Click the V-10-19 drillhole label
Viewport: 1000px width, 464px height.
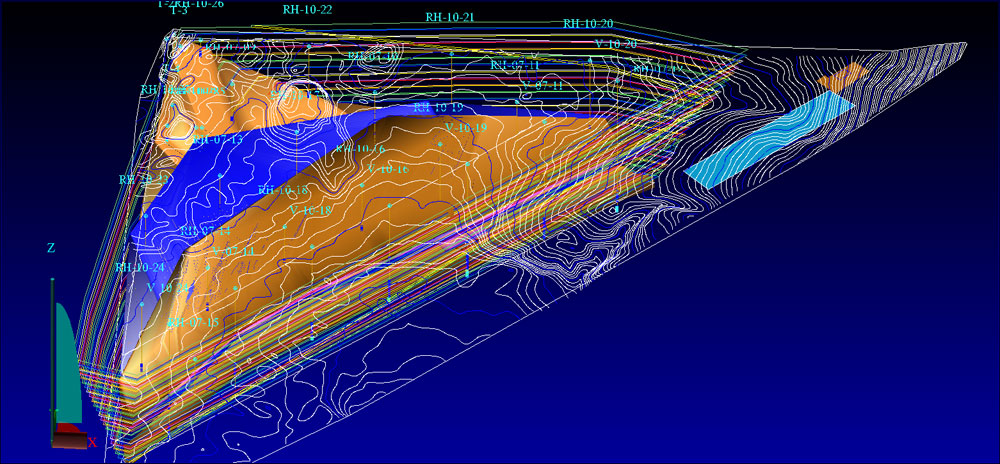pyautogui.click(x=465, y=128)
